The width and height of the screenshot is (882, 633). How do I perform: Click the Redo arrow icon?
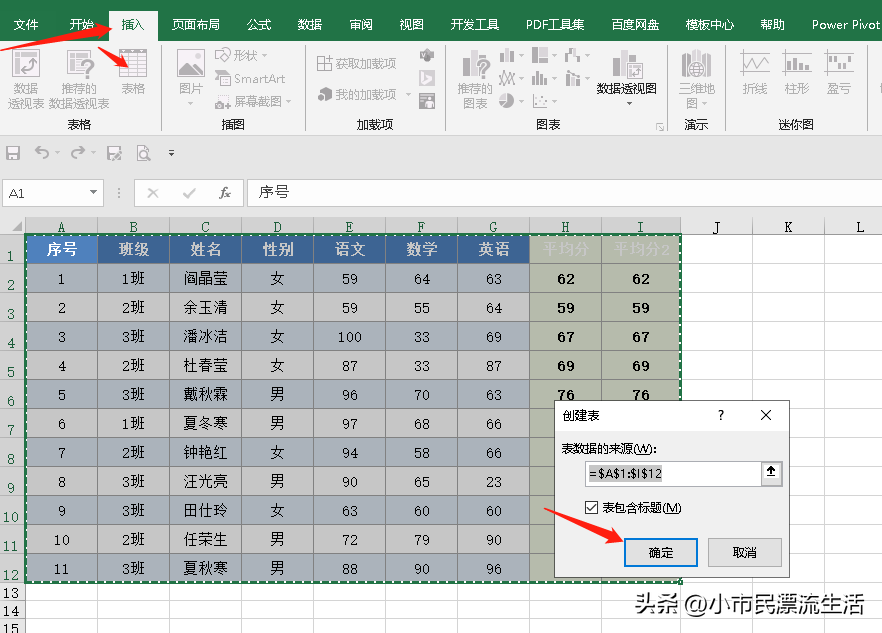[78, 152]
